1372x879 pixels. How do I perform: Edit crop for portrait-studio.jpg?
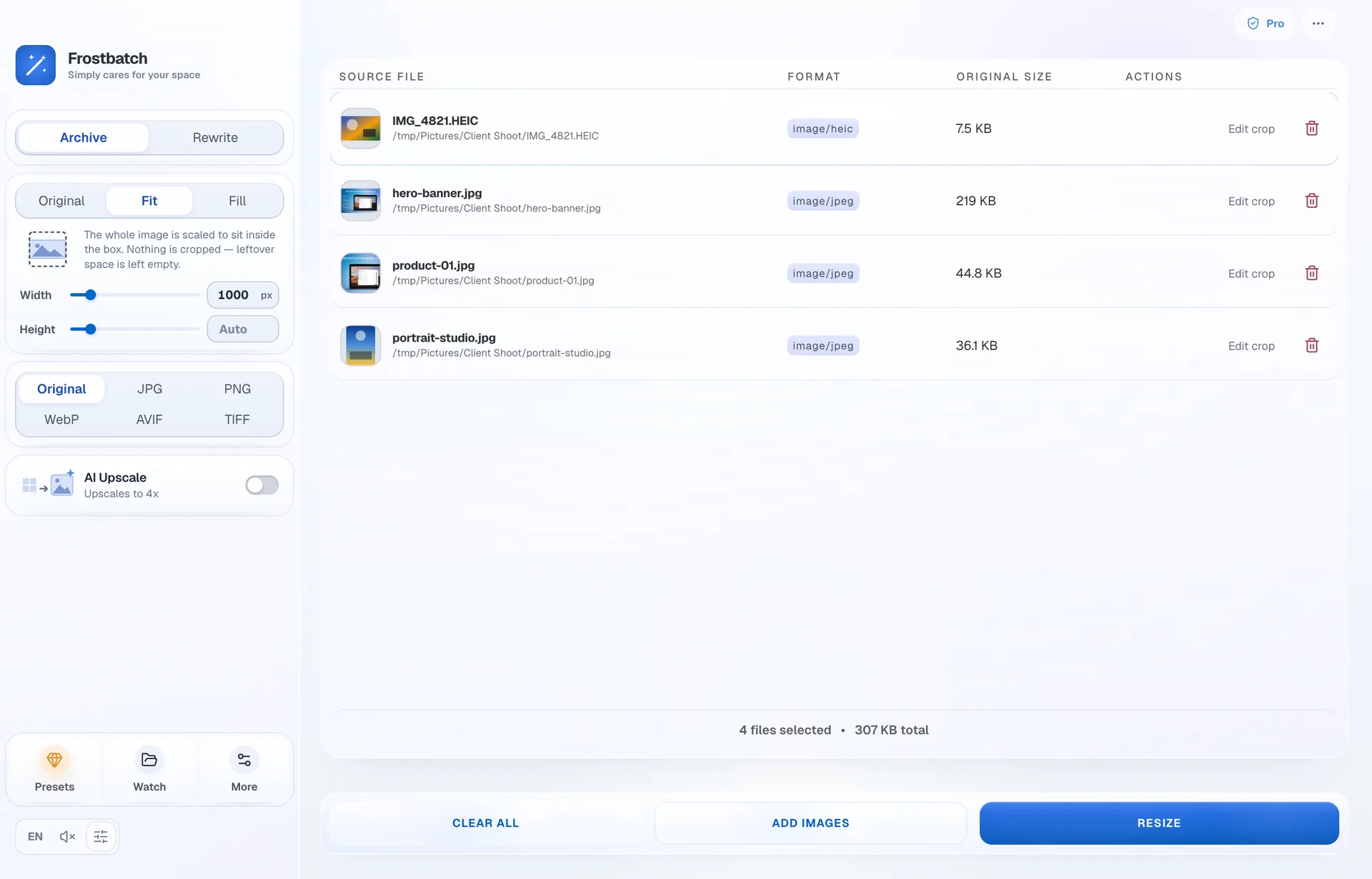click(1251, 345)
